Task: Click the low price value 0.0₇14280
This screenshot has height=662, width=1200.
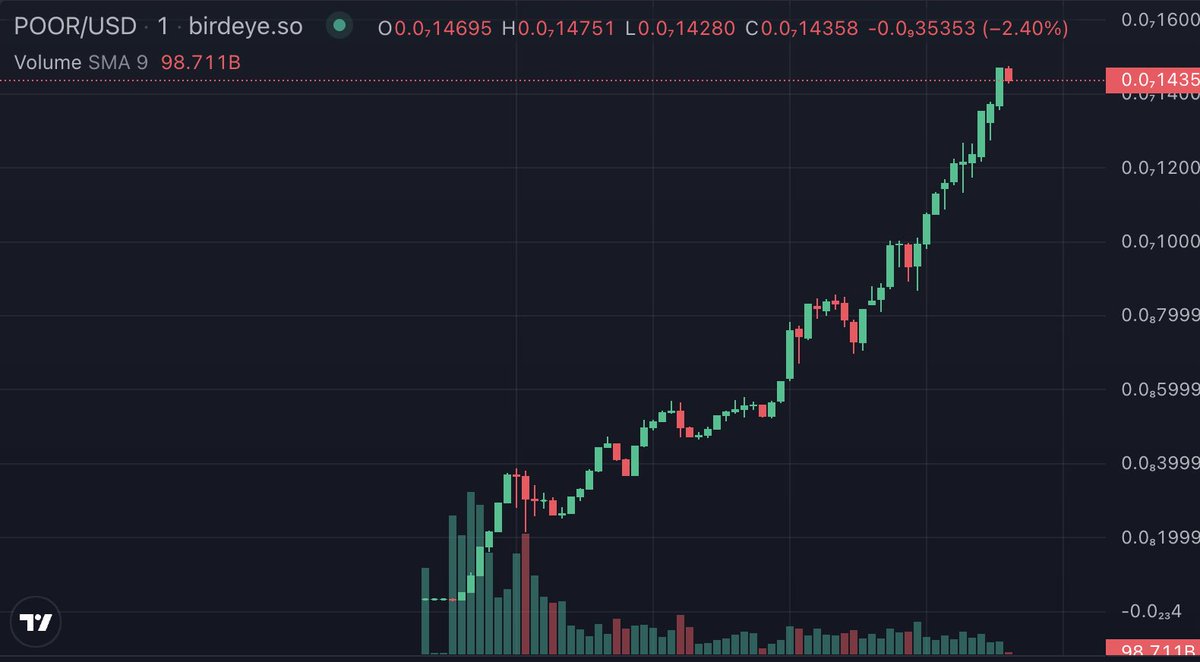Action: pyautogui.click(x=686, y=29)
